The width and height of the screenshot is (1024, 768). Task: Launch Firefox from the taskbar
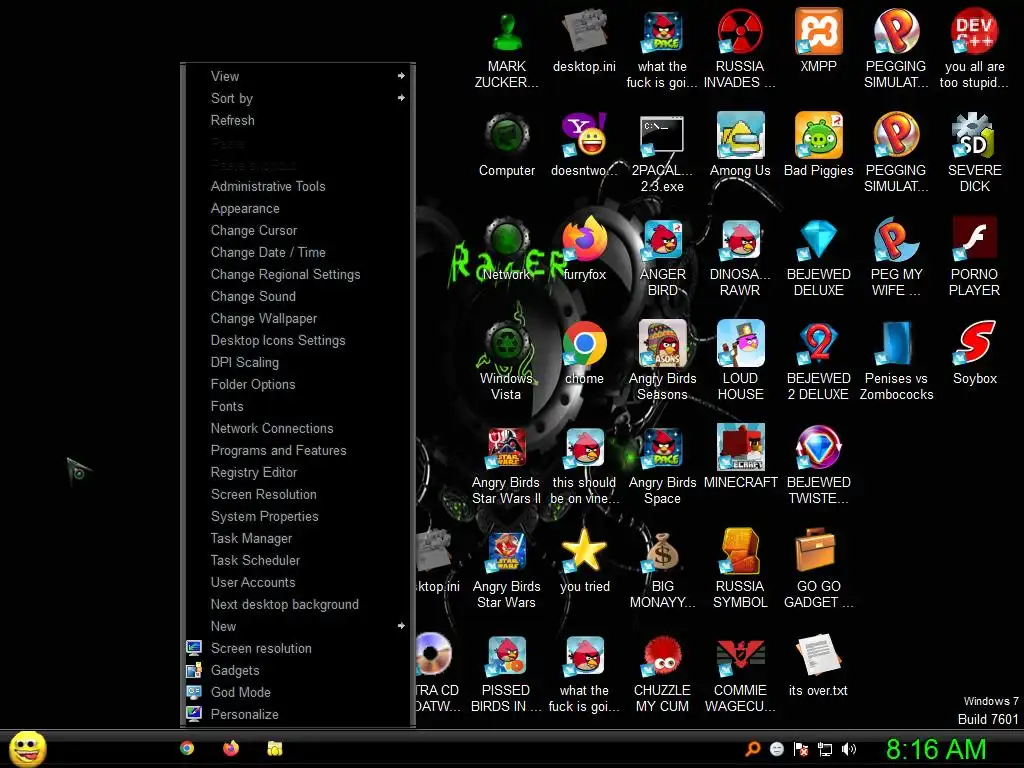coord(231,748)
